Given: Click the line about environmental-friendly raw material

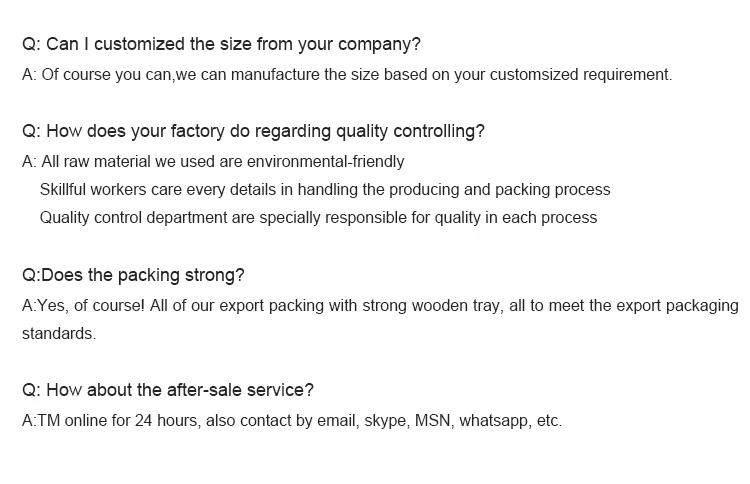Looking at the screenshot, I should 213,161.
